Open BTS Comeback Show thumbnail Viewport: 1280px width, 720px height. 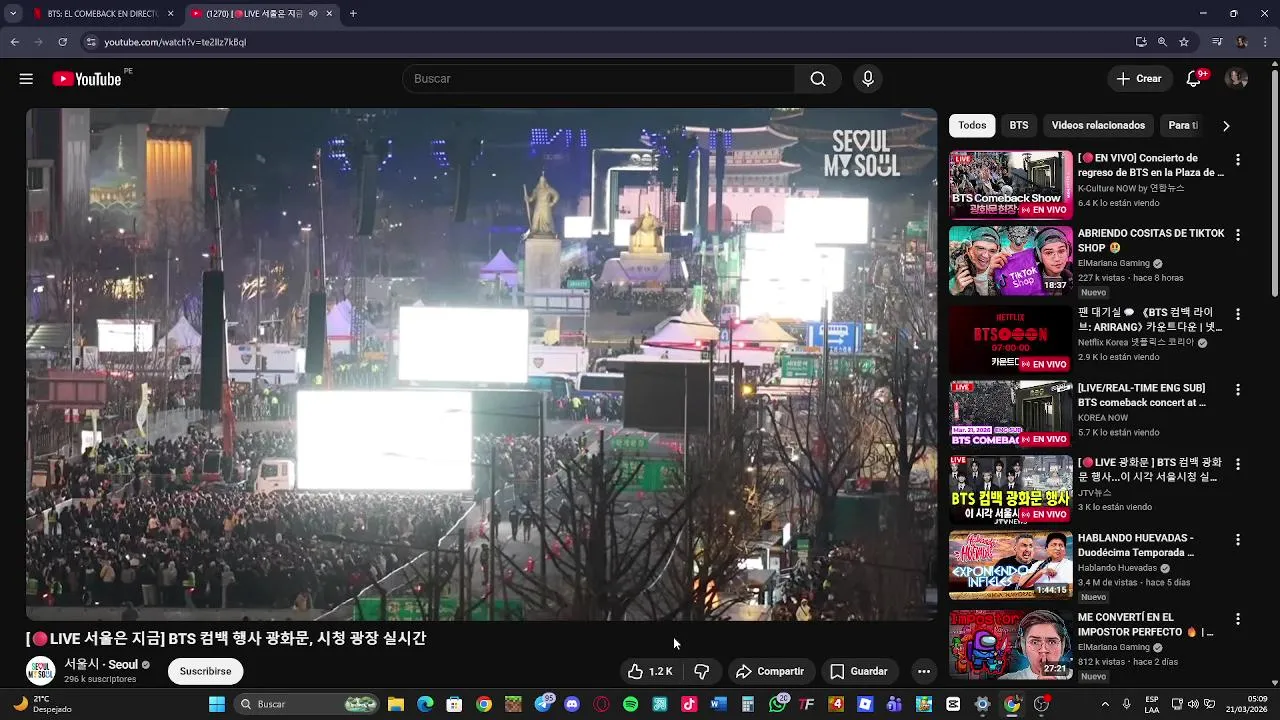click(x=1010, y=185)
